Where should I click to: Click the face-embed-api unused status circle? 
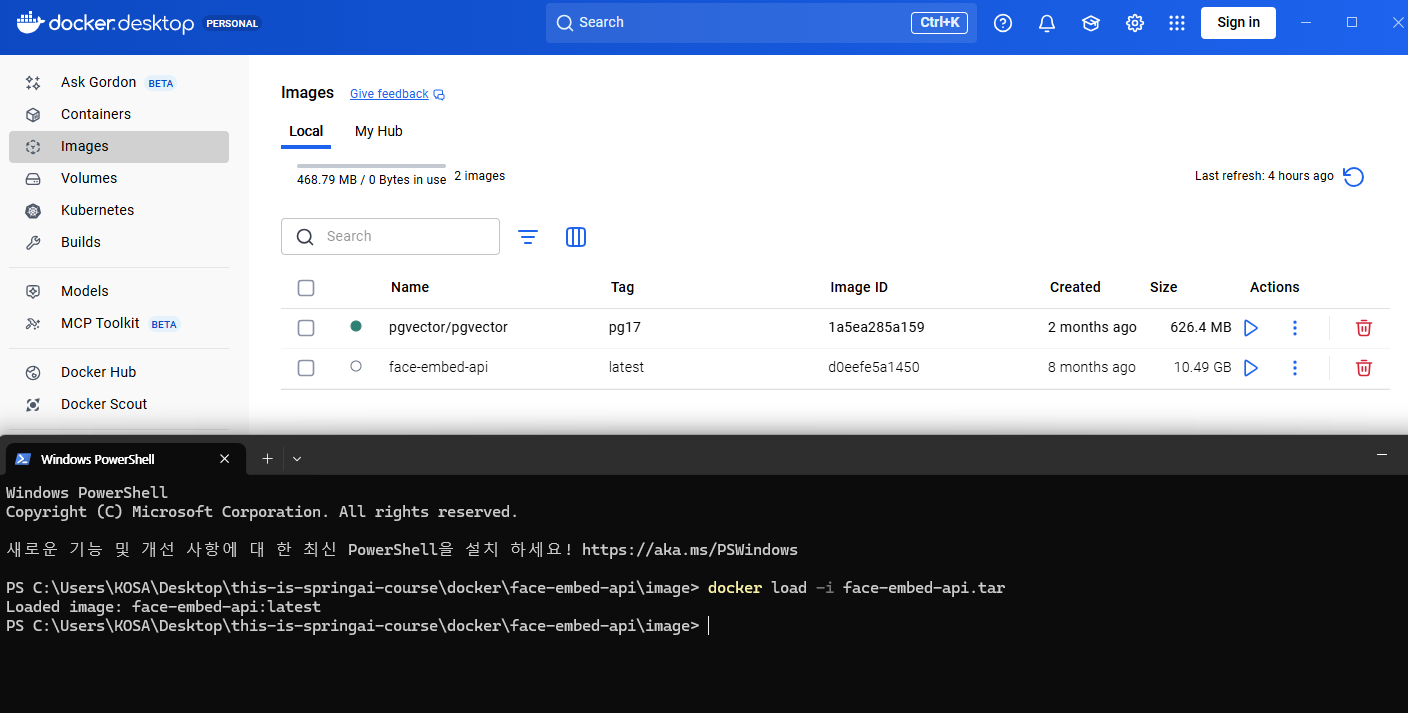click(x=356, y=366)
